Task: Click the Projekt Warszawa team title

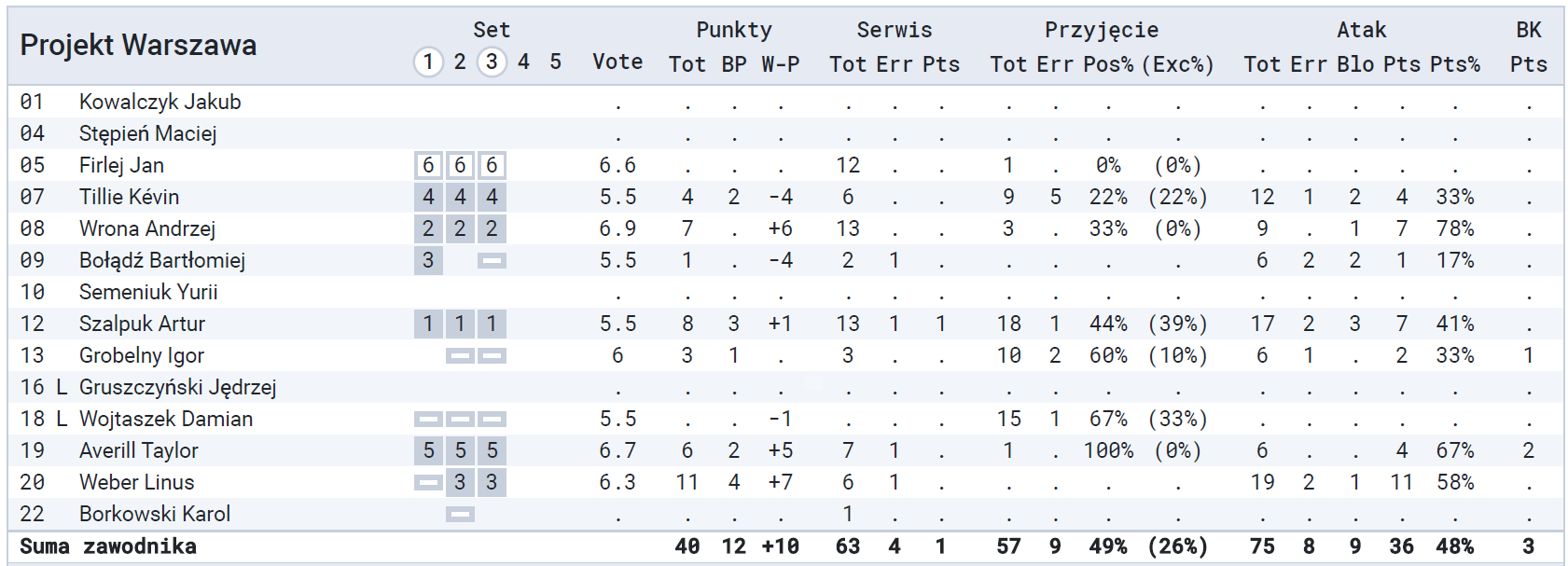Action: tap(138, 45)
